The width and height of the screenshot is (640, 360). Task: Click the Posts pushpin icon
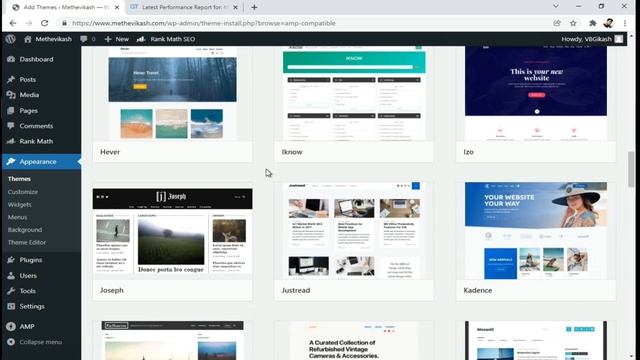[11, 80]
